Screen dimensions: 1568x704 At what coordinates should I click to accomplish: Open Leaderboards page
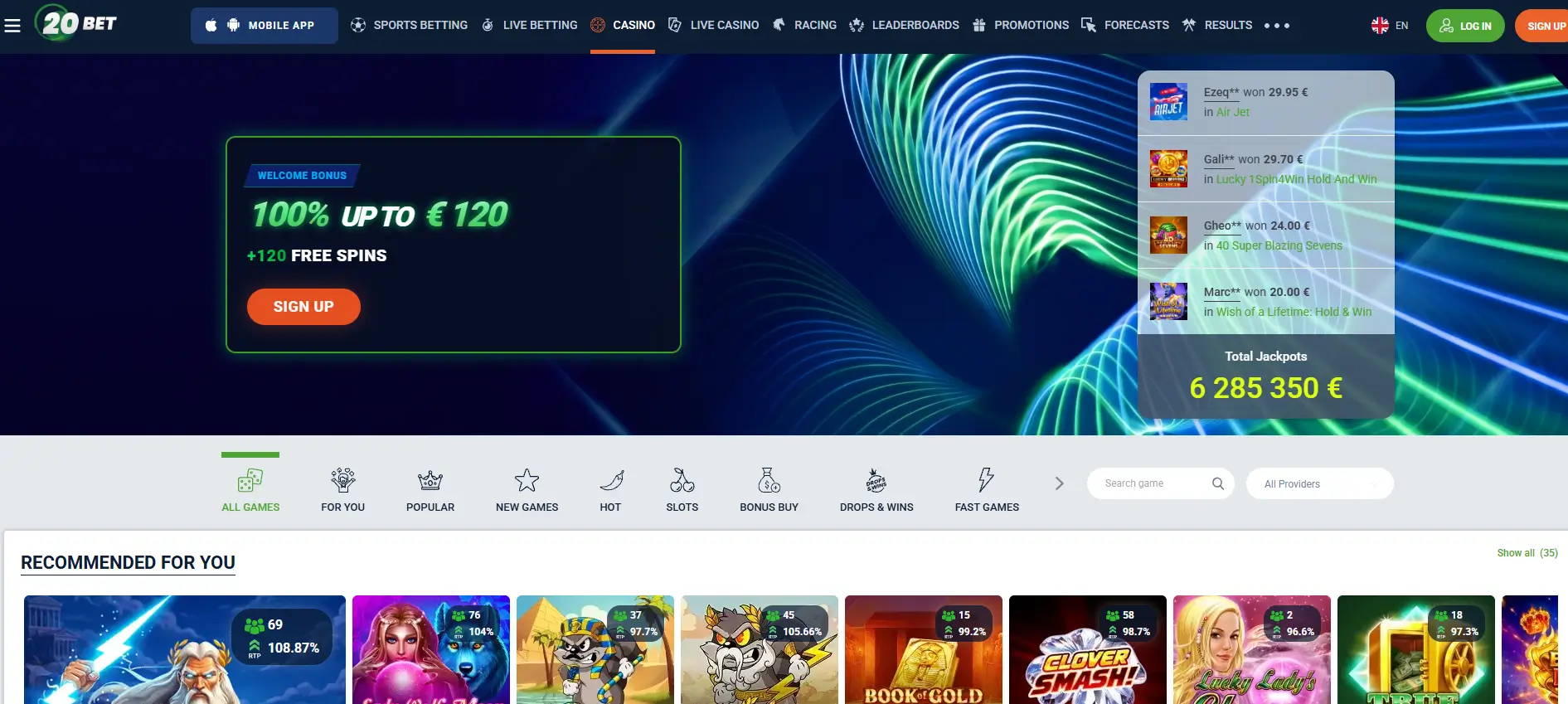[x=905, y=26]
